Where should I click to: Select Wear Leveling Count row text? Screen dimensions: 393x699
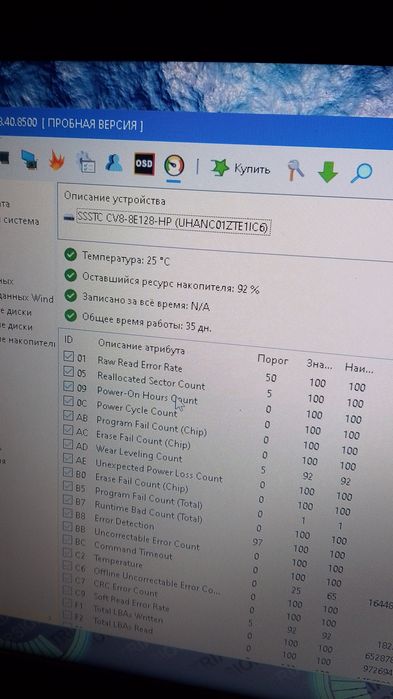(139, 453)
